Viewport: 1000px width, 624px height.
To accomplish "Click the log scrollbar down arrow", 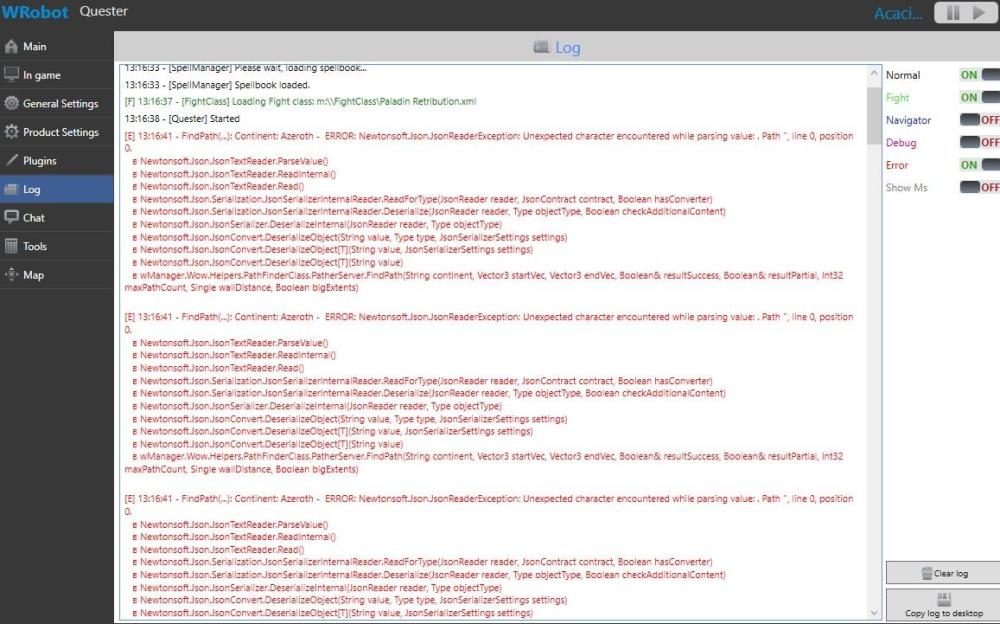I will click(874, 613).
